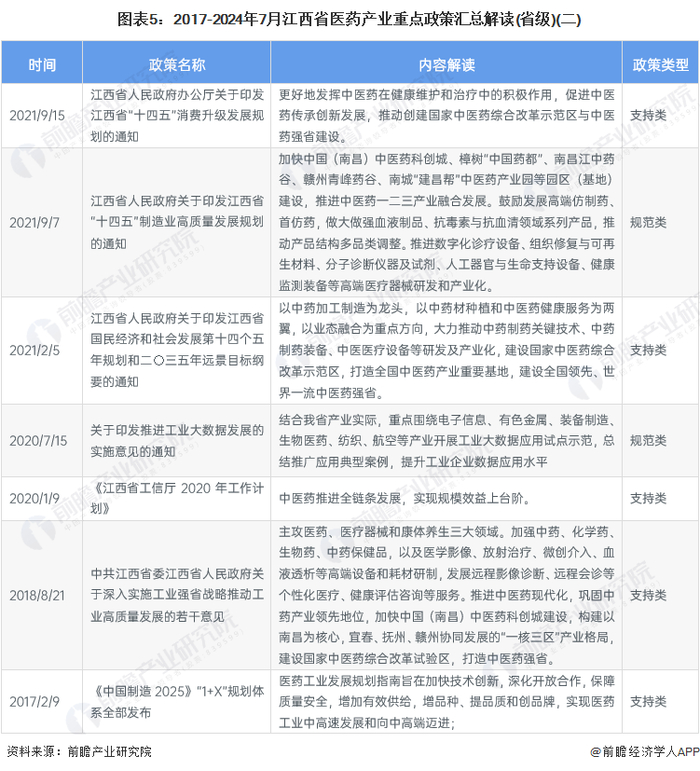The height and width of the screenshot is (771, 700).
Task: Click the content starting 更好地发挥中医药在健康维护
Action: [x=446, y=116]
